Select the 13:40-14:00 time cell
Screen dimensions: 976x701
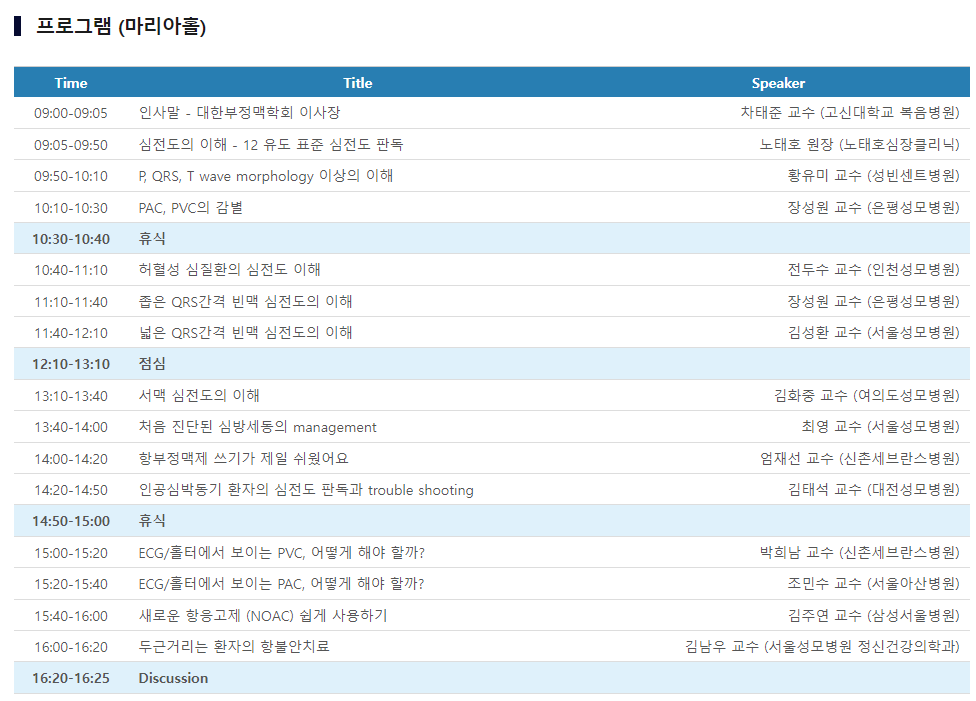point(70,427)
